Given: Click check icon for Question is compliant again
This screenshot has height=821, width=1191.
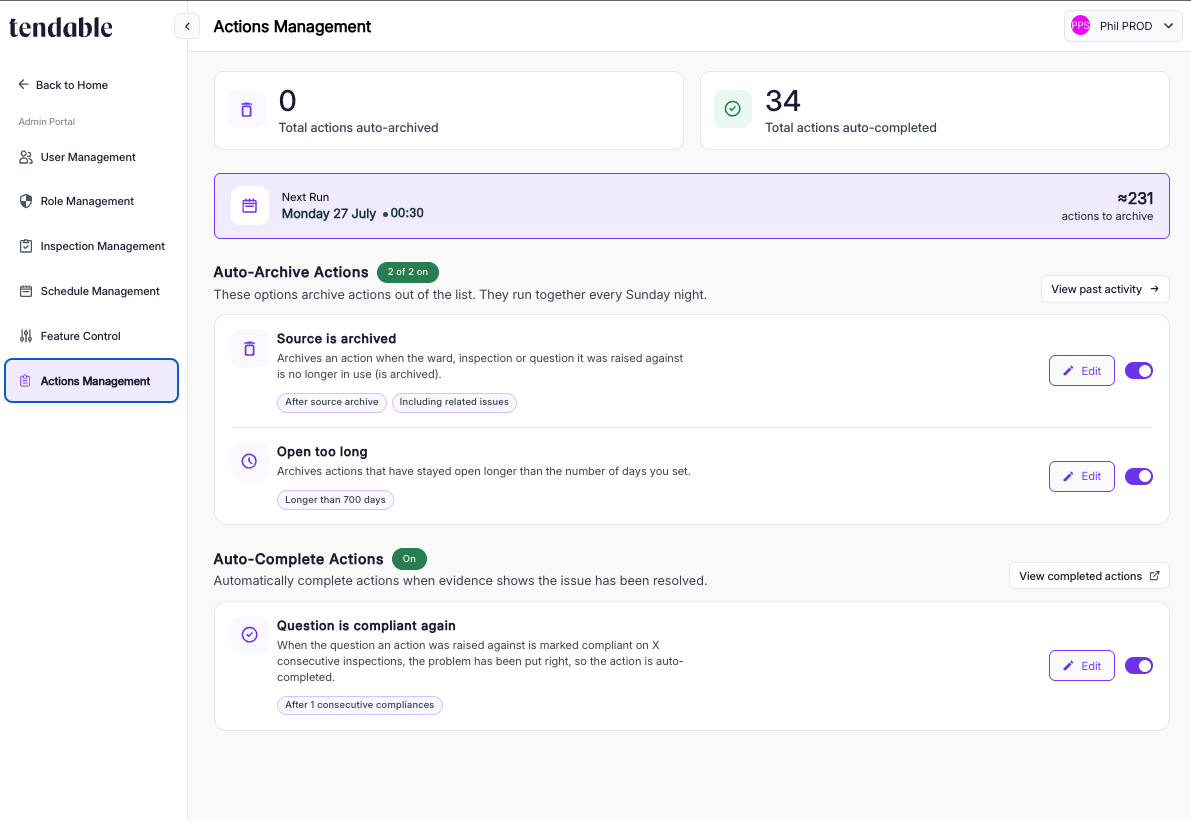Looking at the screenshot, I should [x=250, y=635].
